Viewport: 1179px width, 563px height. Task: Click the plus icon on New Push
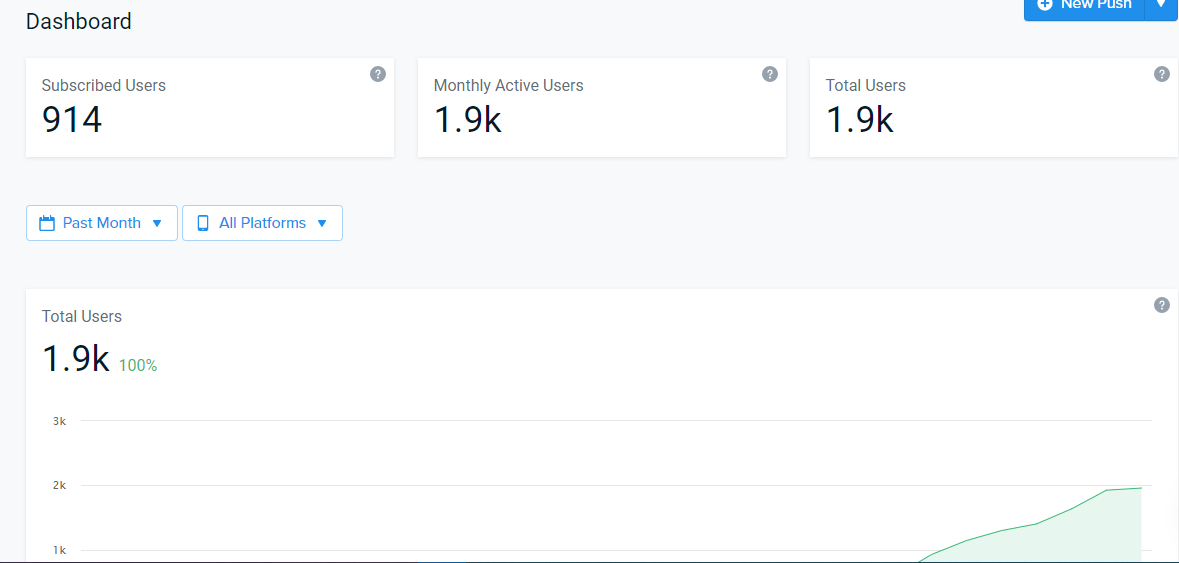click(1044, 5)
